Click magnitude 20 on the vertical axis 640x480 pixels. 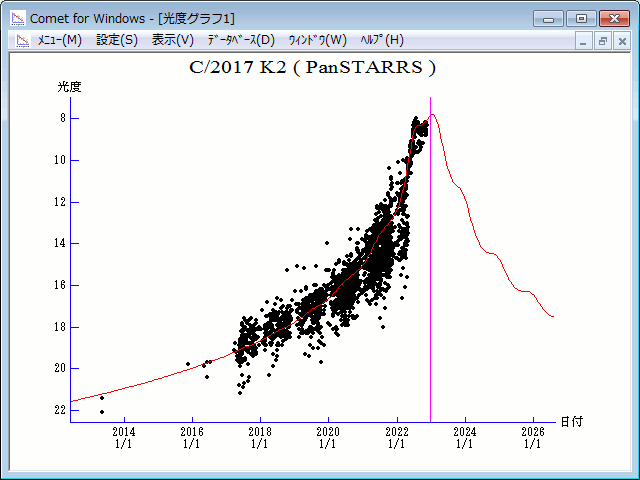[x=60, y=368]
